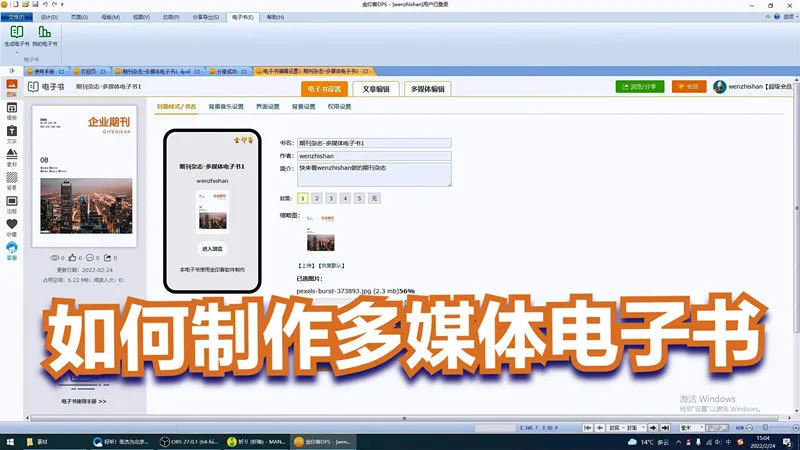Go to next page arrow in status bar
The image size is (800, 450).
(x=653, y=428)
